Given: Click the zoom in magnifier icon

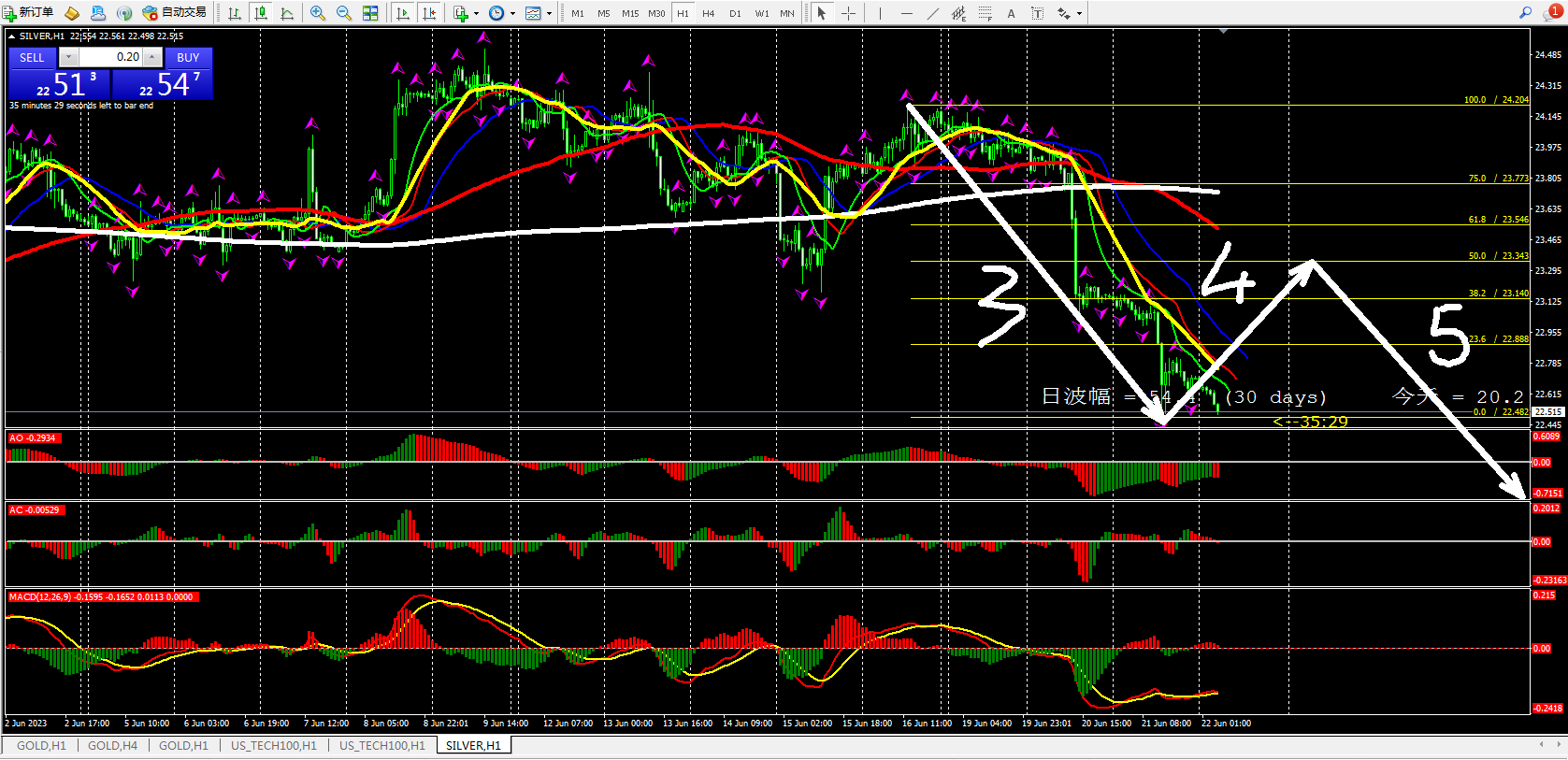Looking at the screenshot, I should (x=318, y=13).
